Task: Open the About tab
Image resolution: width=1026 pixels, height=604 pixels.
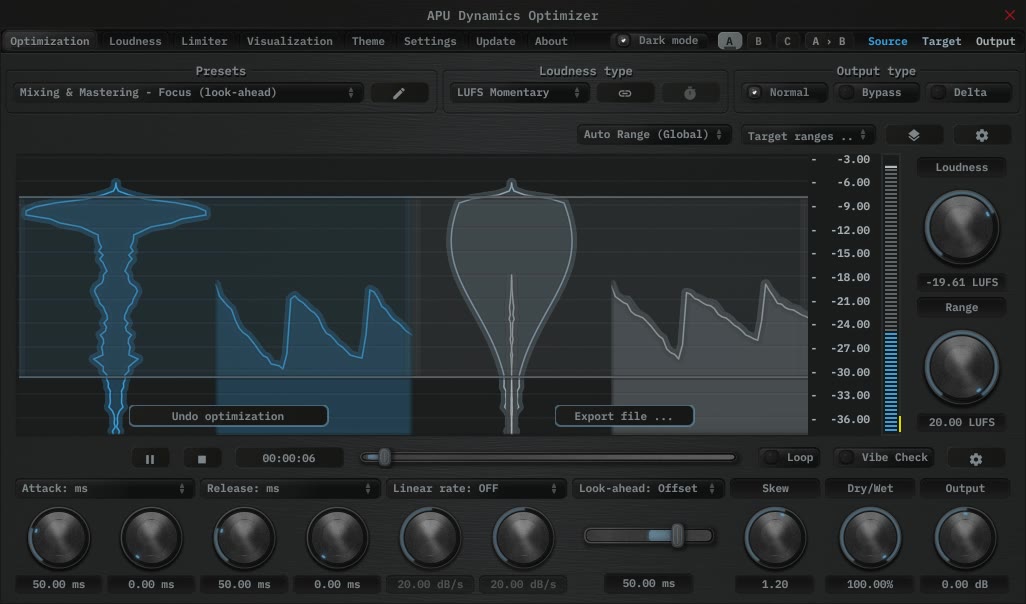Action: pos(551,41)
